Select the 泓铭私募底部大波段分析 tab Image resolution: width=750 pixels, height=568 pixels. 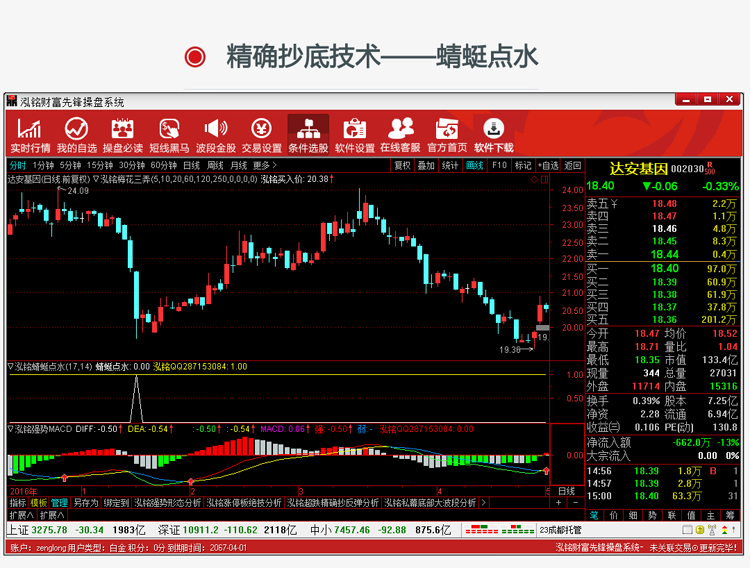coord(430,503)
